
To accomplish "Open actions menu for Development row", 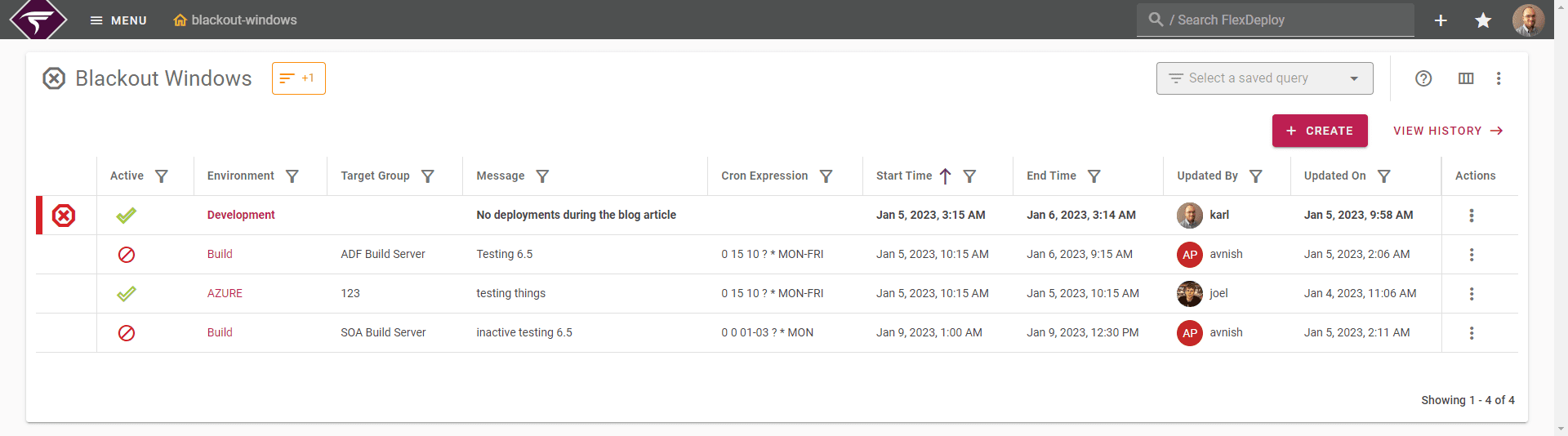I will pos(1472,216).
